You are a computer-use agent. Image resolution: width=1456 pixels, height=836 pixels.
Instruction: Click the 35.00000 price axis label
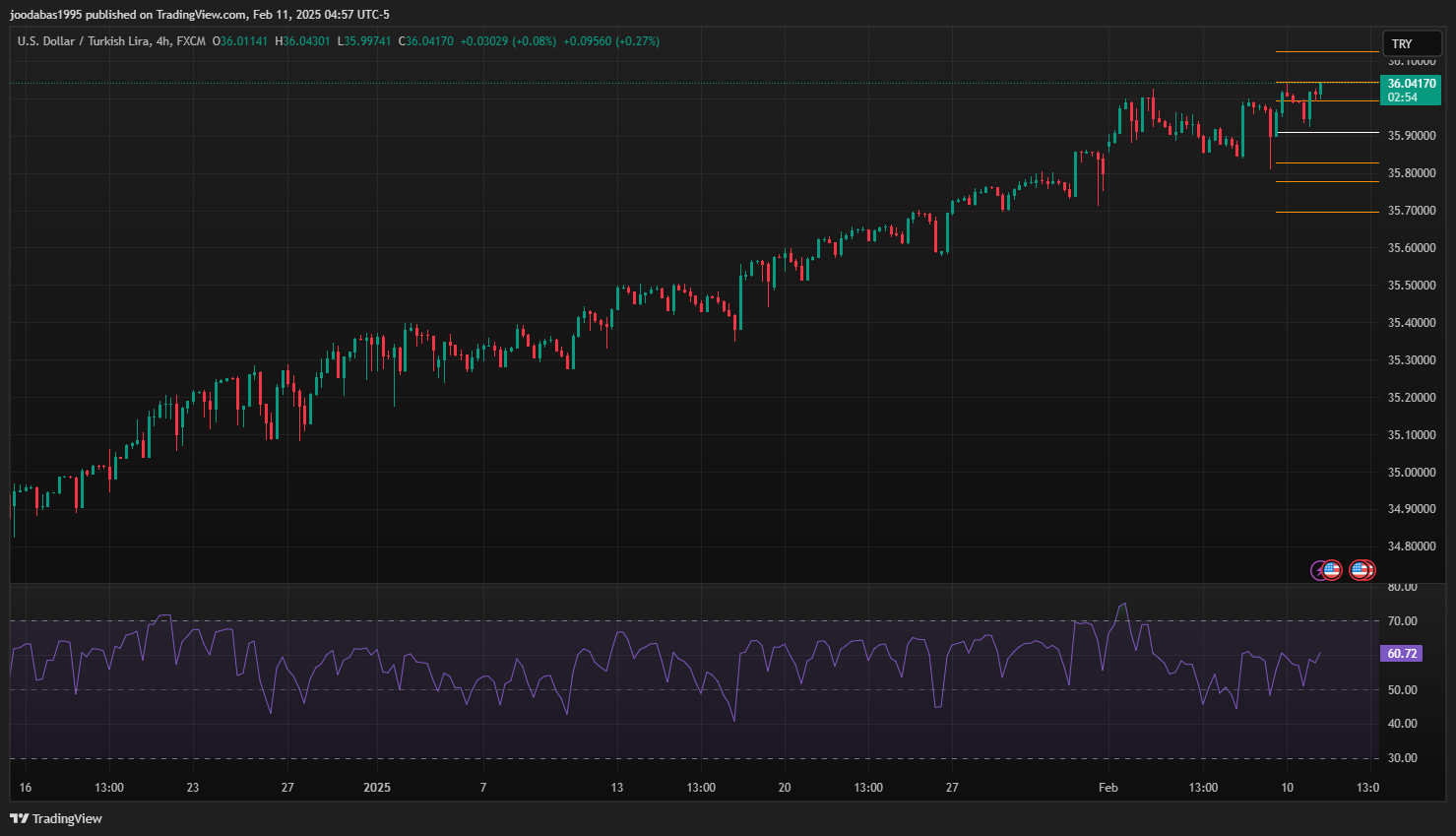click(1412, 473)
